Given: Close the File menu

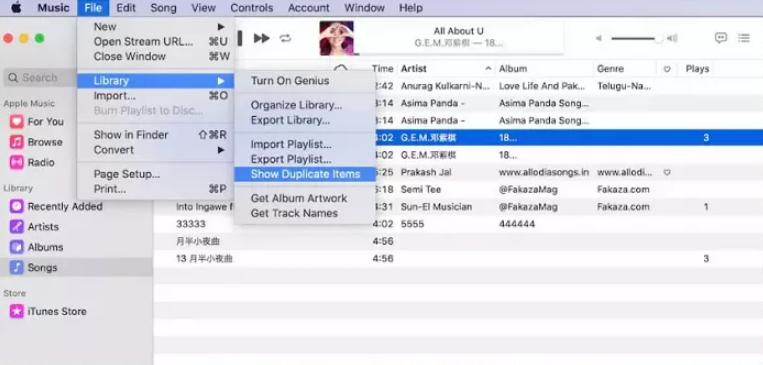Looking at the screenshot, I should [x=92, y=8].
